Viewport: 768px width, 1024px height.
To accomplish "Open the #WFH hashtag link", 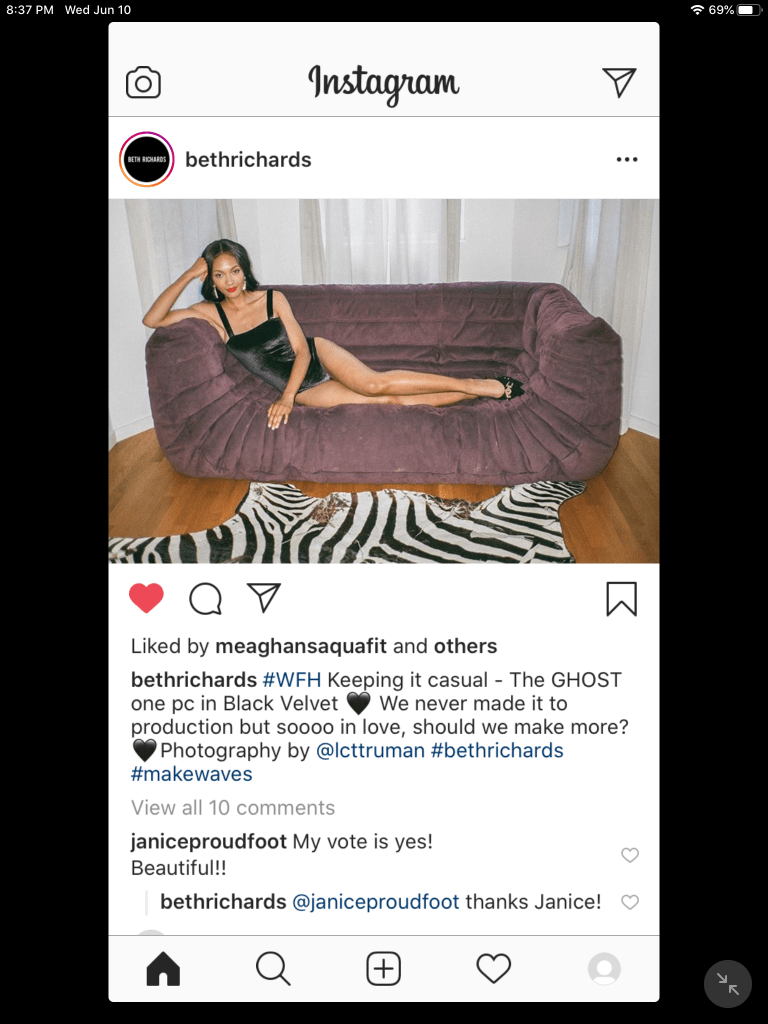I will pyautogui.click(x=292, y=680).
